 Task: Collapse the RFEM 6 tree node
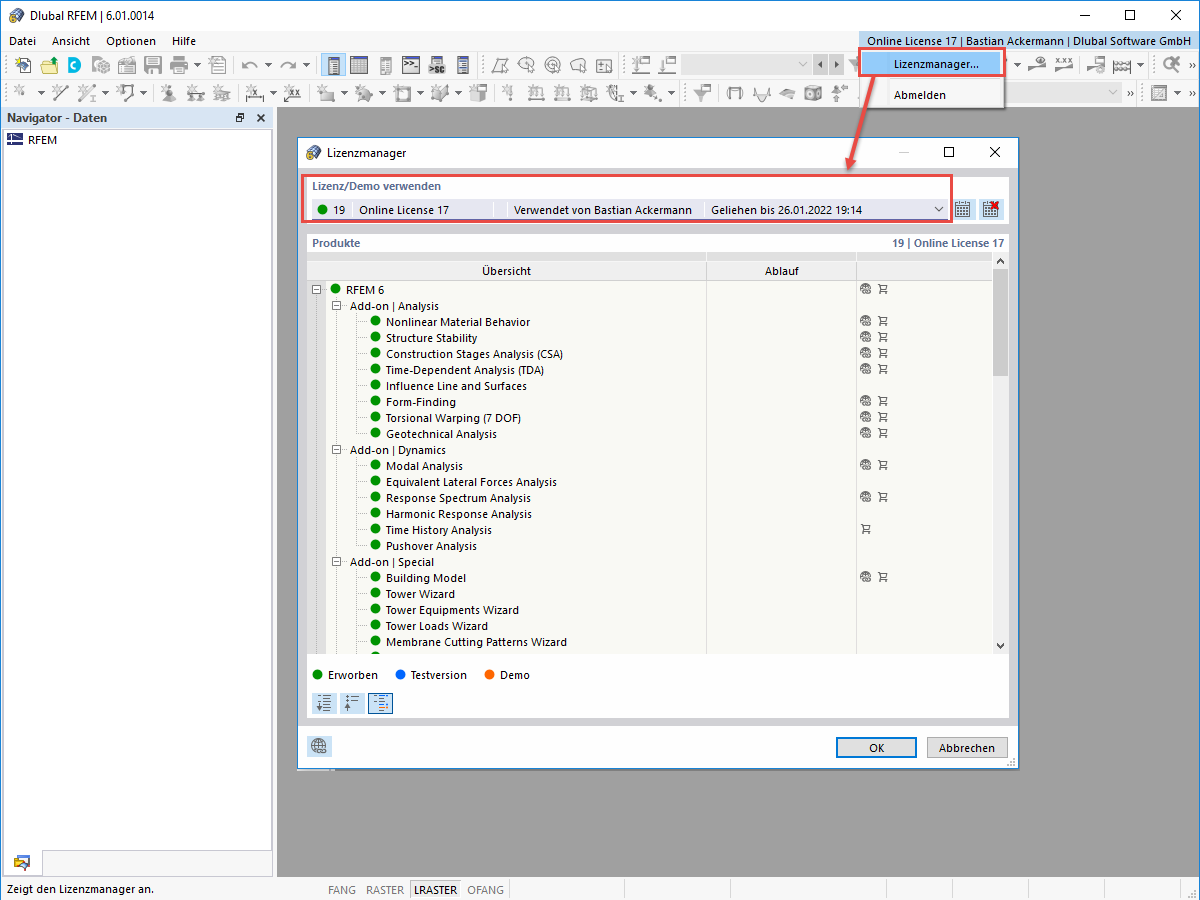[x=317, y=289]
